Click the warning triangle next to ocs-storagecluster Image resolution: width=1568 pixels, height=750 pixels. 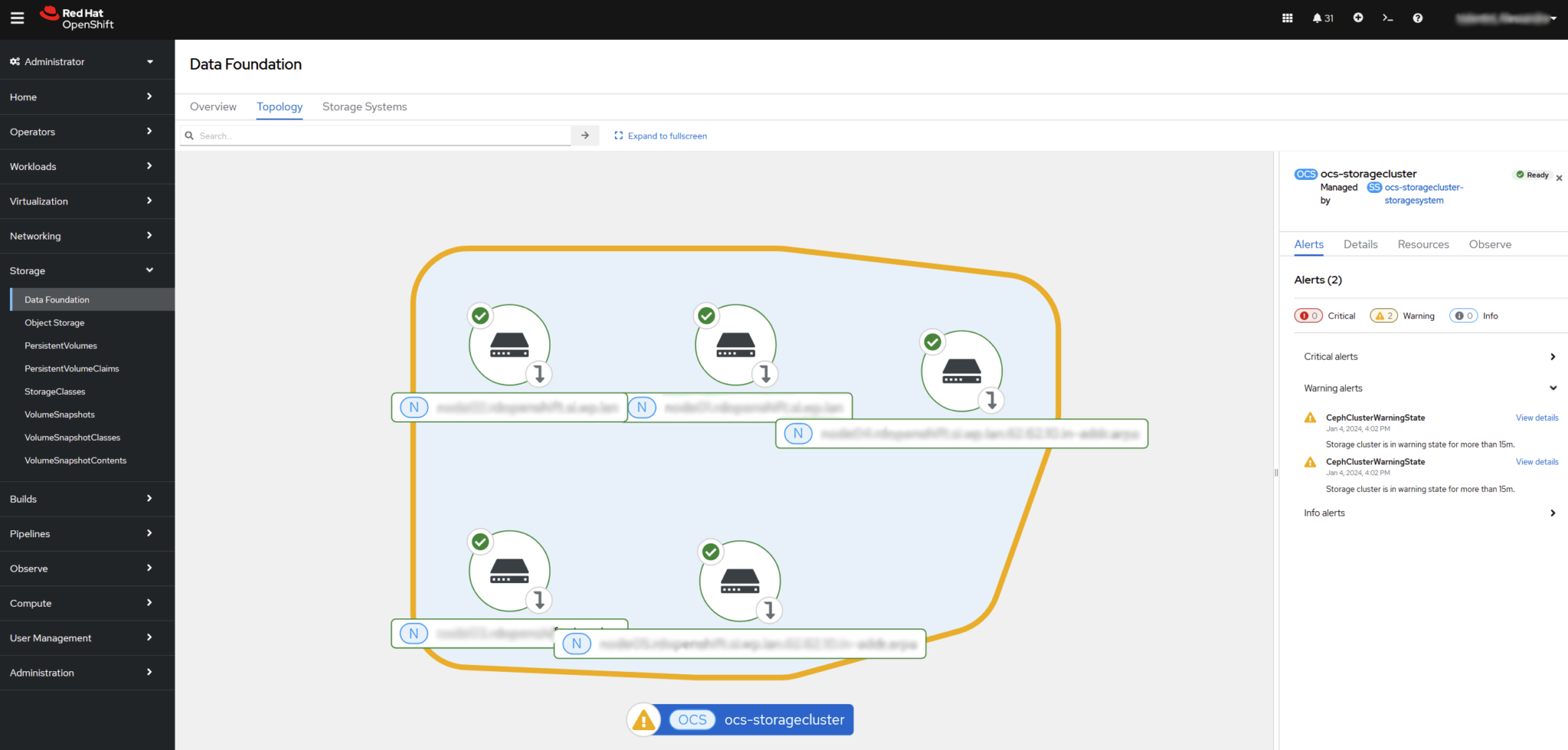[x=643, y=719]
